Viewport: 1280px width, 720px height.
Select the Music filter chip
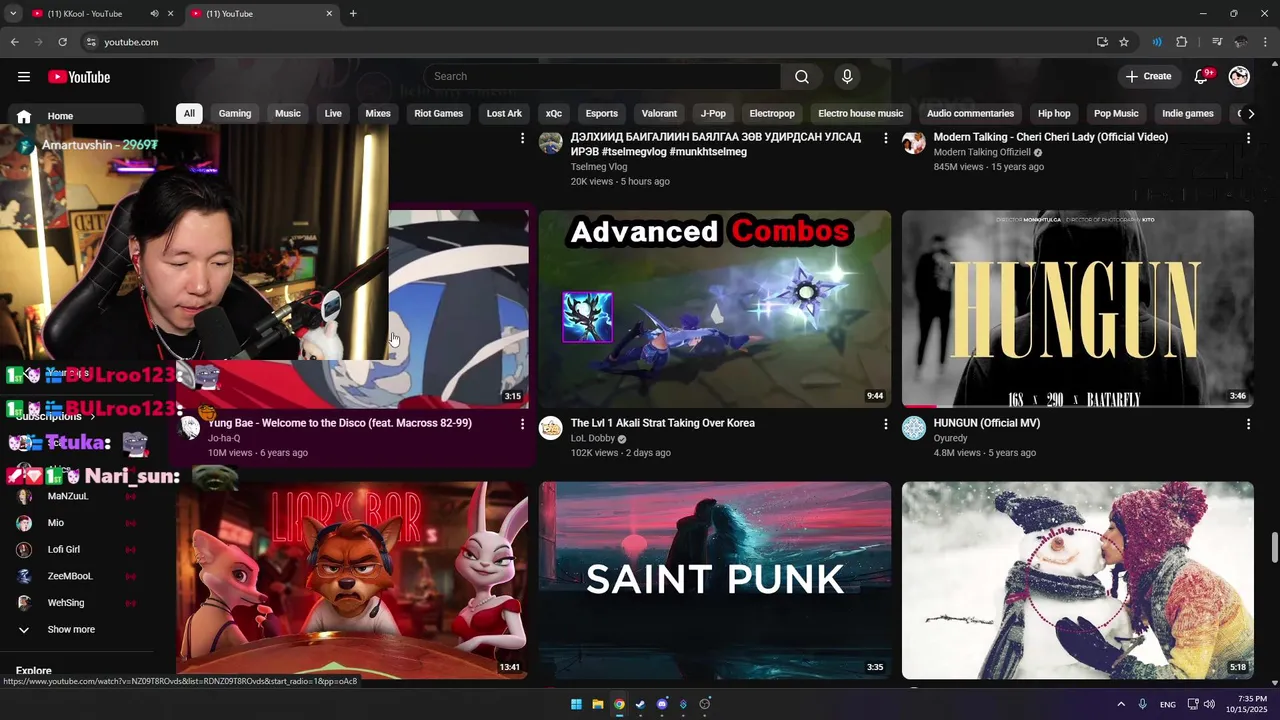[x=288, y=114]
